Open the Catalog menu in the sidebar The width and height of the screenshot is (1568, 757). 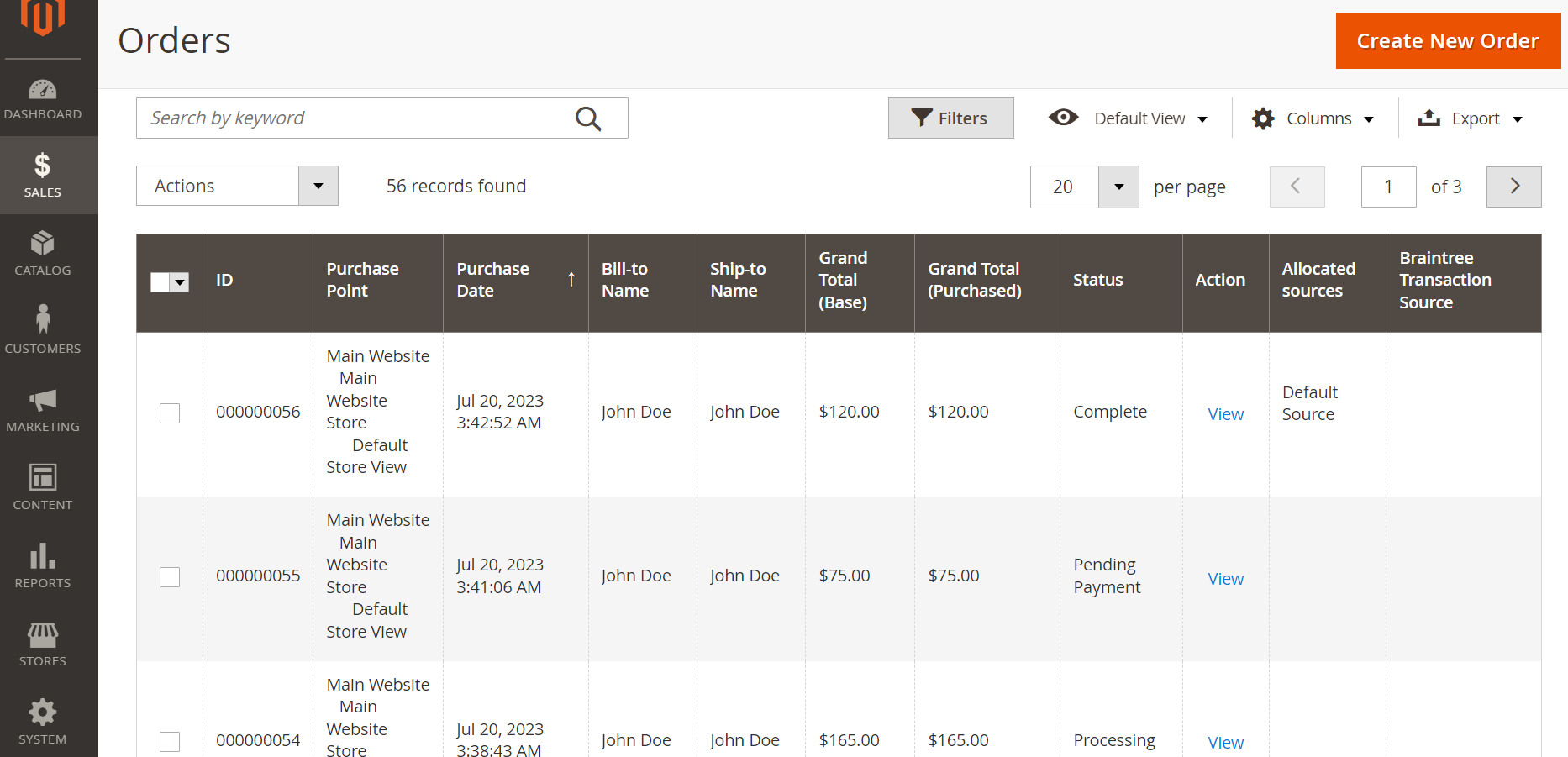click(x=43, y=253)
